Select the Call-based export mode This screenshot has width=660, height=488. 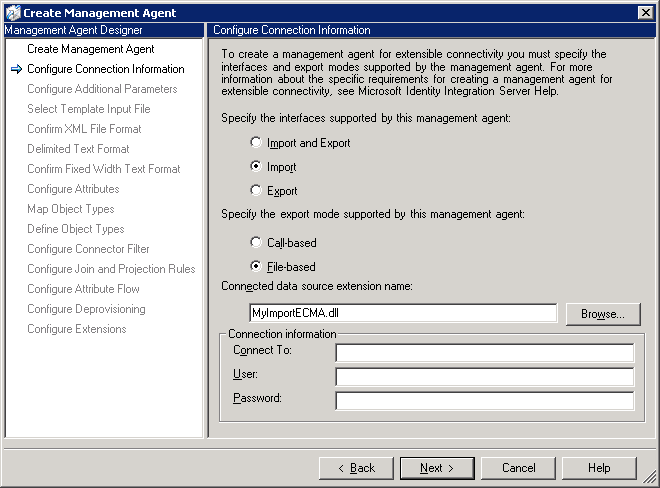255,243
